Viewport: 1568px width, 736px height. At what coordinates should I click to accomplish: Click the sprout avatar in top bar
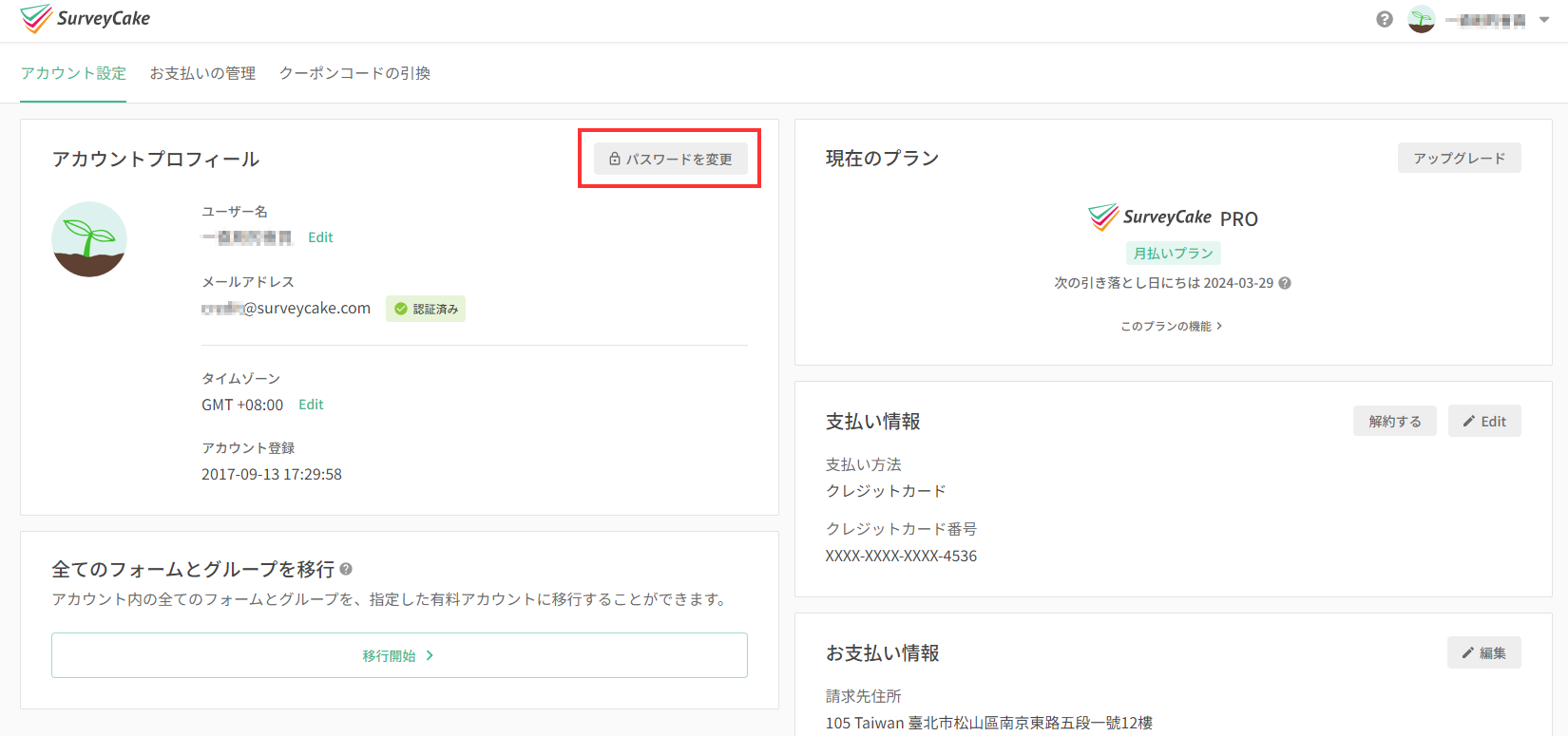point(1422,19)
